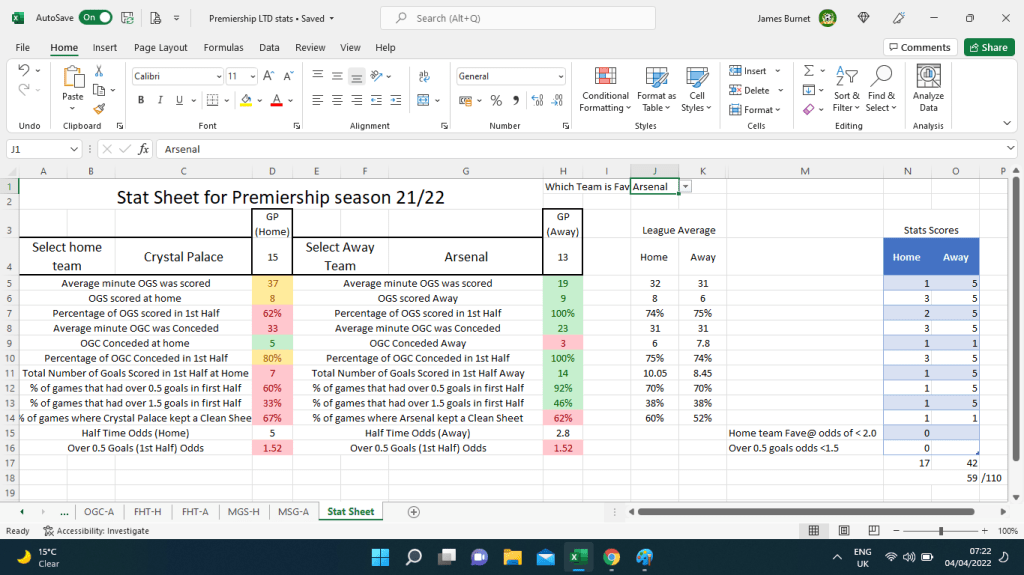Toggle the AutoSave switch
The width and height of the screenshot is (1024, 575).
(96, 18)
